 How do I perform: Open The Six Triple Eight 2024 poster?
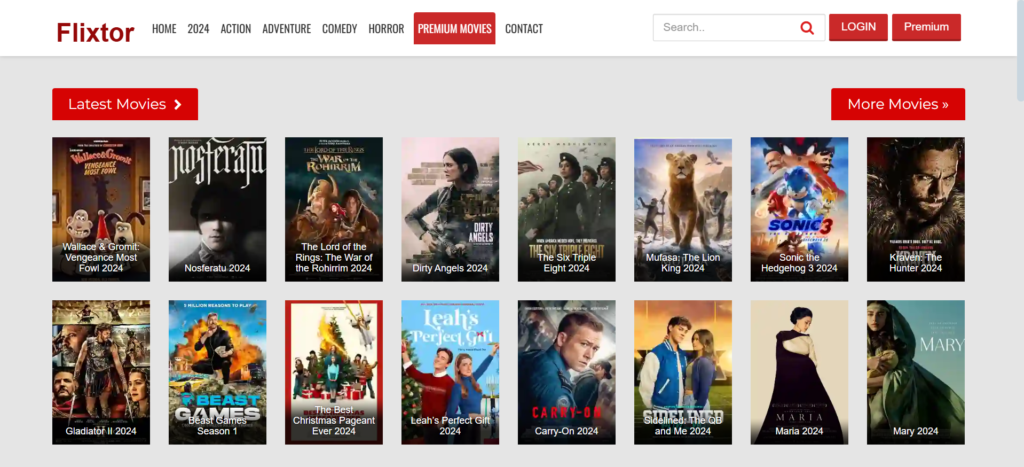click(567, 209)
